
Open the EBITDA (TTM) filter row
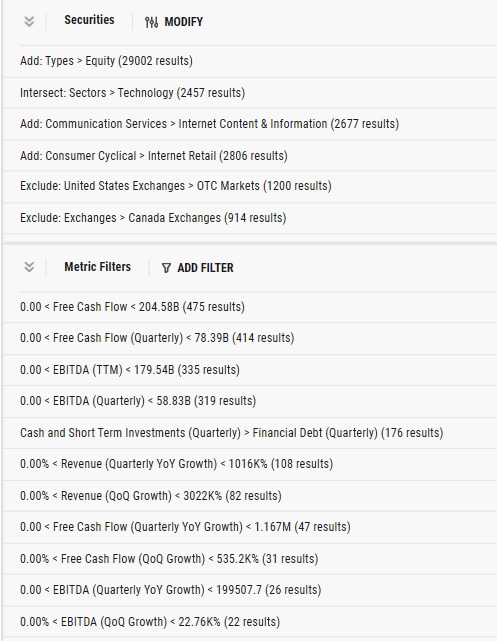coord(250,370)
